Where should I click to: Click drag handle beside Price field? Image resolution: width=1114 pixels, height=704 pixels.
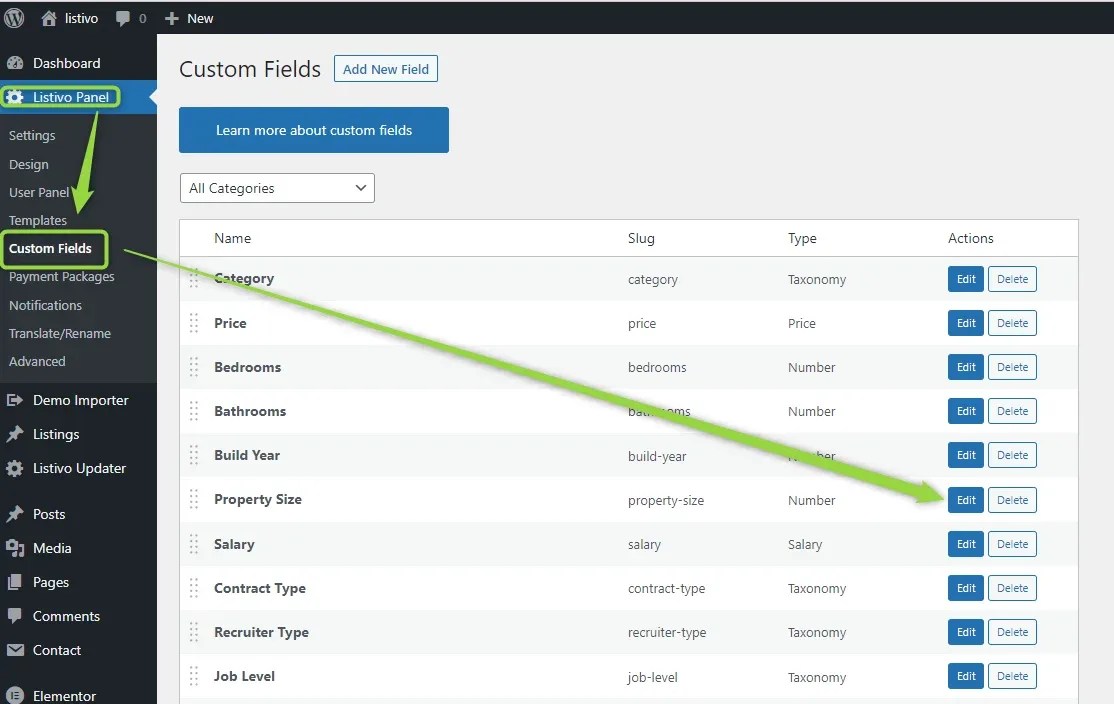194,323
